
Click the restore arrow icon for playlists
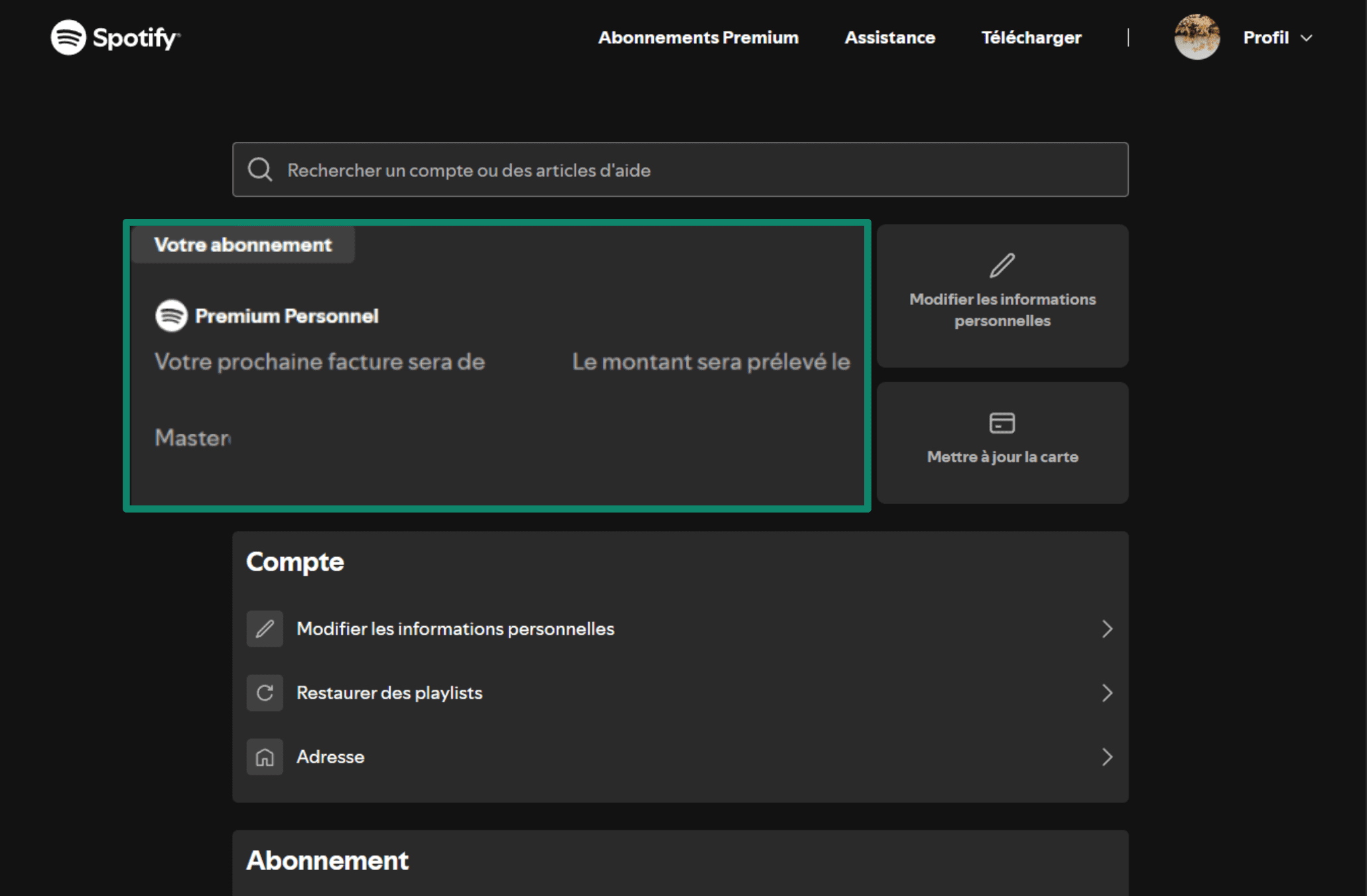click(265, 693)
